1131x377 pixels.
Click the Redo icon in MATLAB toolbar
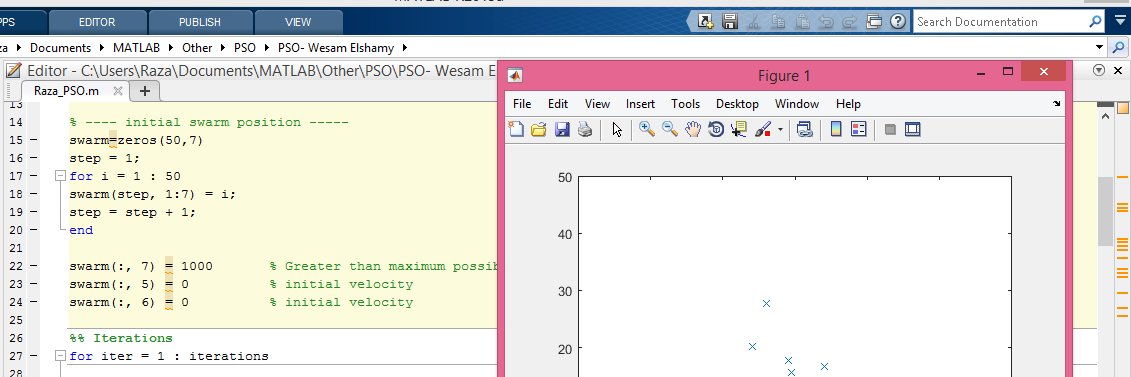(849, 22)
